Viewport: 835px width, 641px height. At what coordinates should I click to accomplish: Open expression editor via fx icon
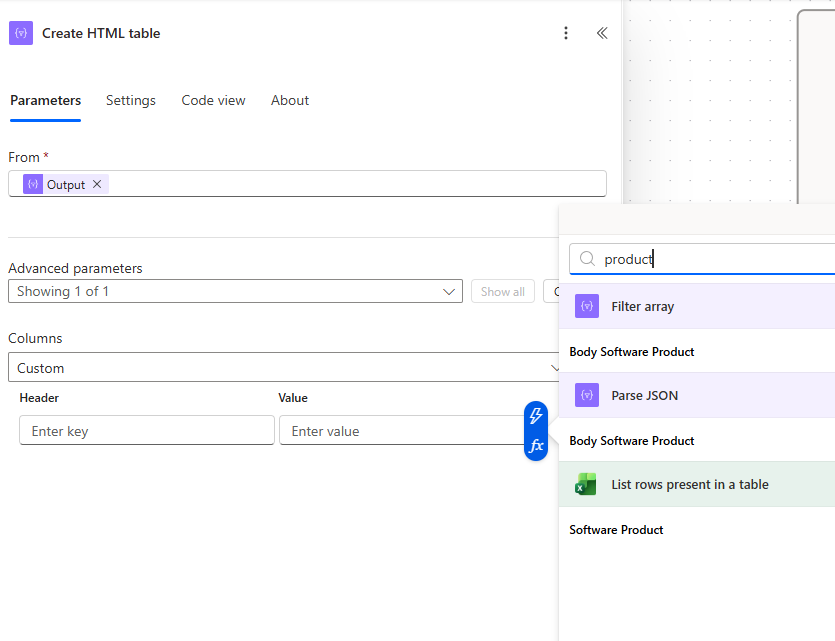point(536,446)
